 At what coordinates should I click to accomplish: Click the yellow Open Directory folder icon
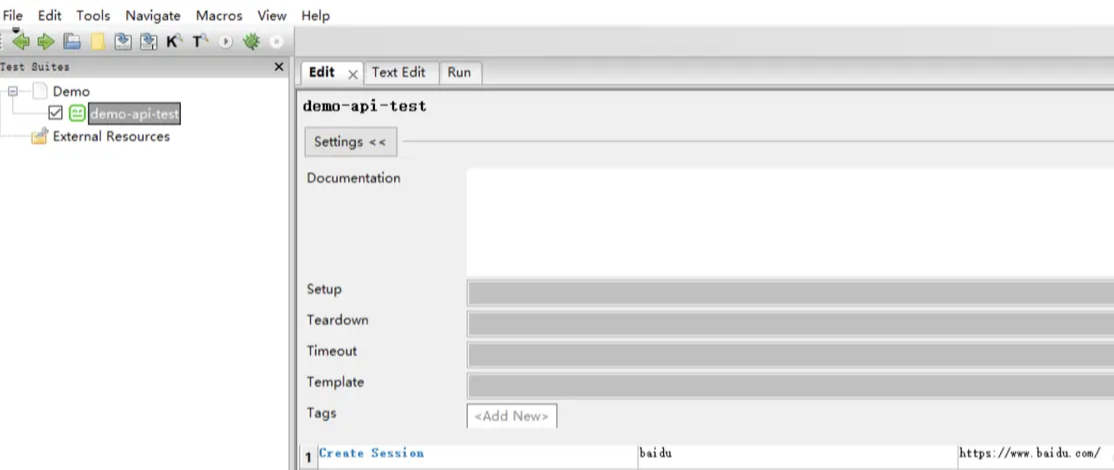click(97, 42)
